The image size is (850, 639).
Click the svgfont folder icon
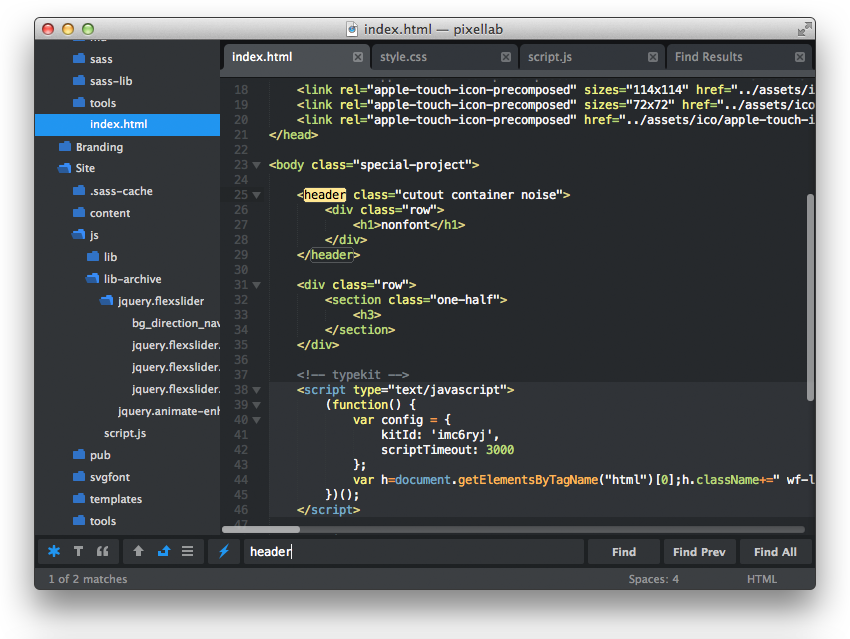click(79, 476)
